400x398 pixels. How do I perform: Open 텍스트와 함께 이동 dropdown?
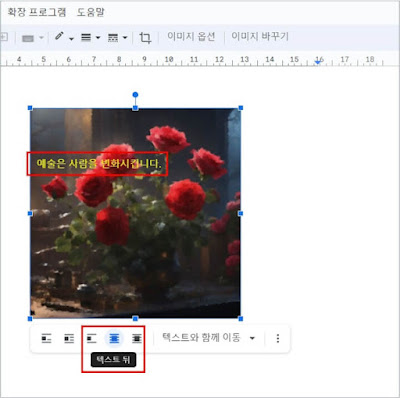208,338
